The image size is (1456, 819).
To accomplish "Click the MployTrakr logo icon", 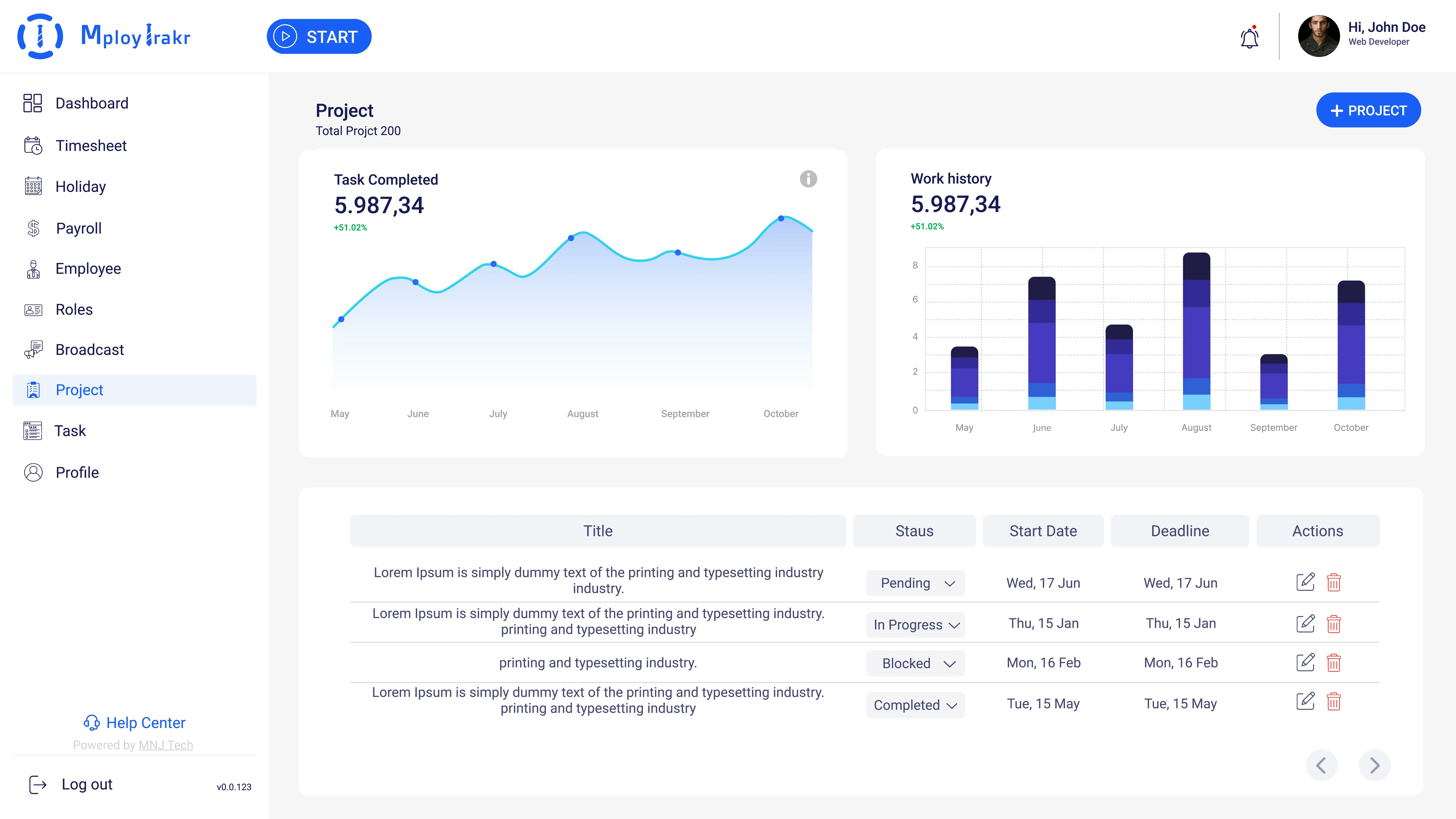I will click(40, 36).
